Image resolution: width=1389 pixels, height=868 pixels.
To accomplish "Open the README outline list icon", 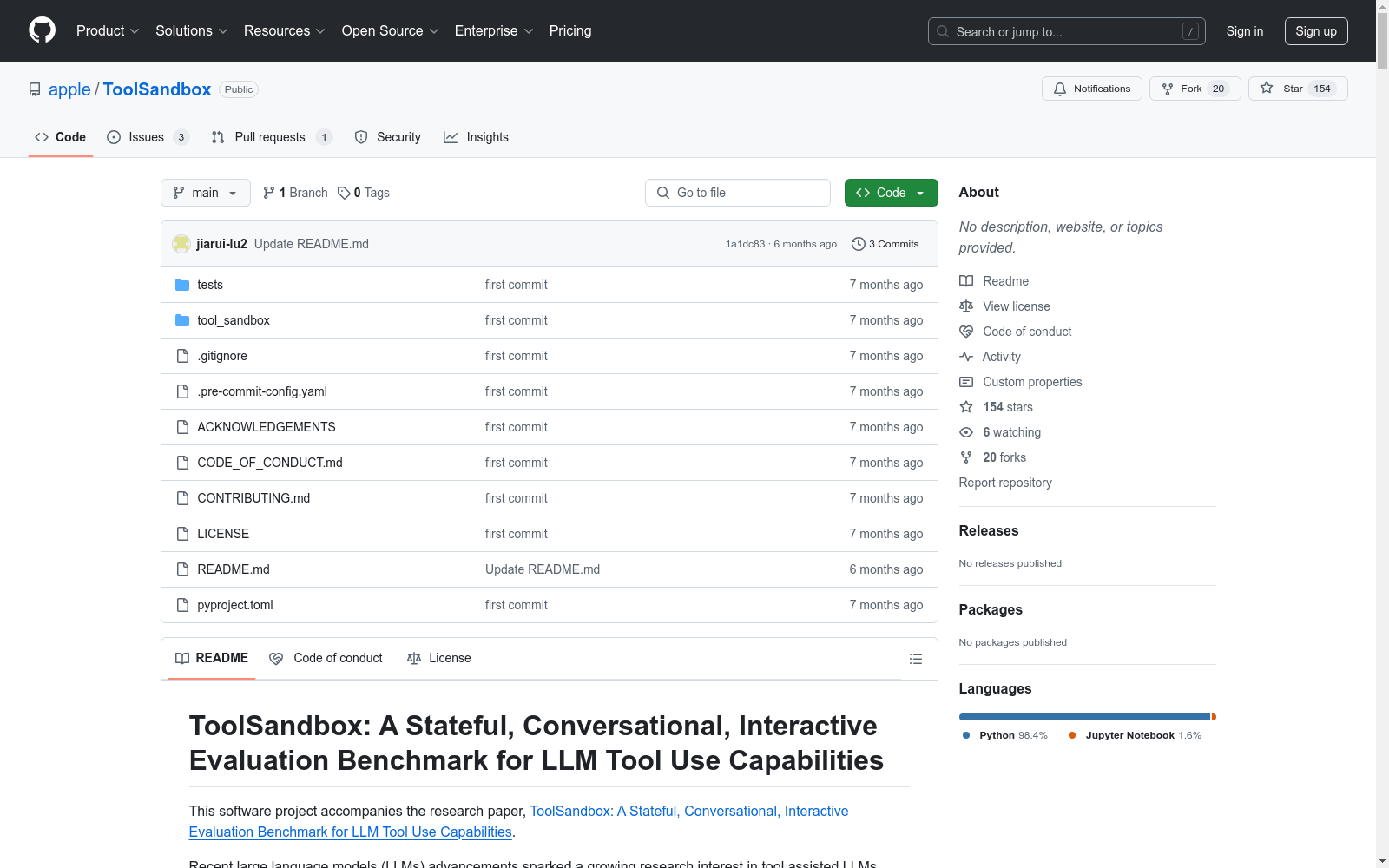I will pos(915,659).
